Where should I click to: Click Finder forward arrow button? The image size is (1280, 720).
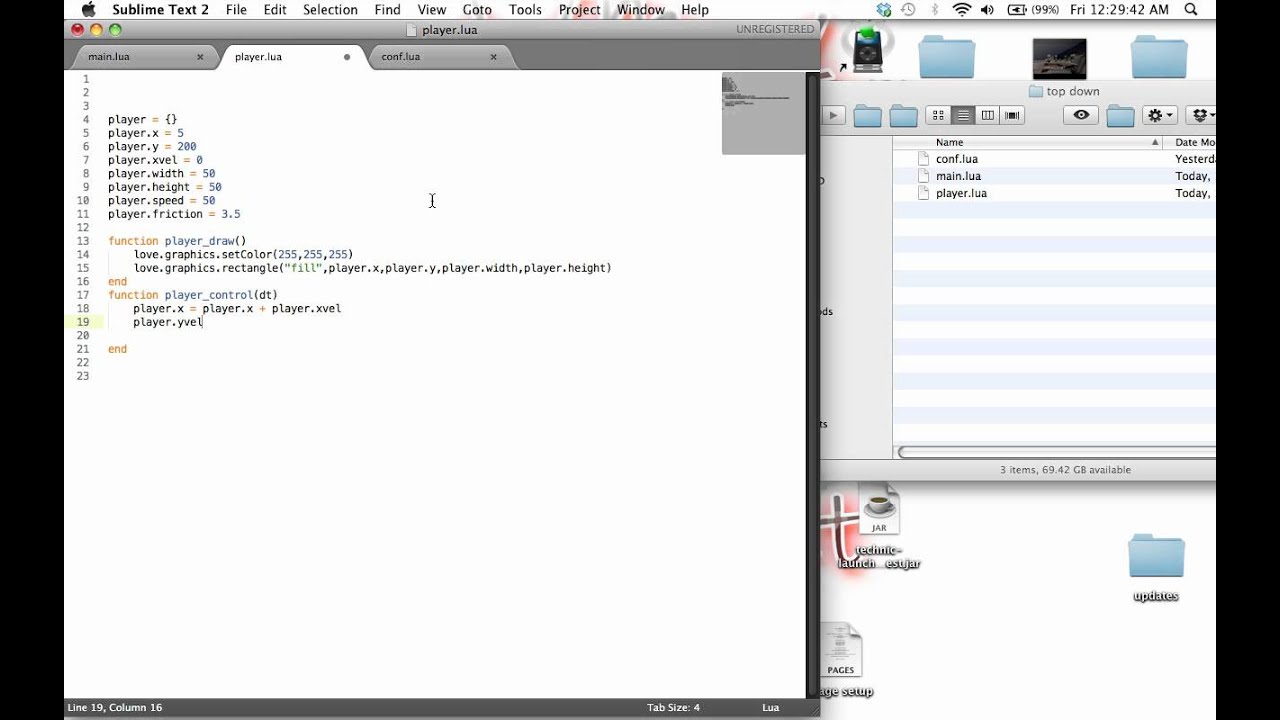[x=833, y=116]
